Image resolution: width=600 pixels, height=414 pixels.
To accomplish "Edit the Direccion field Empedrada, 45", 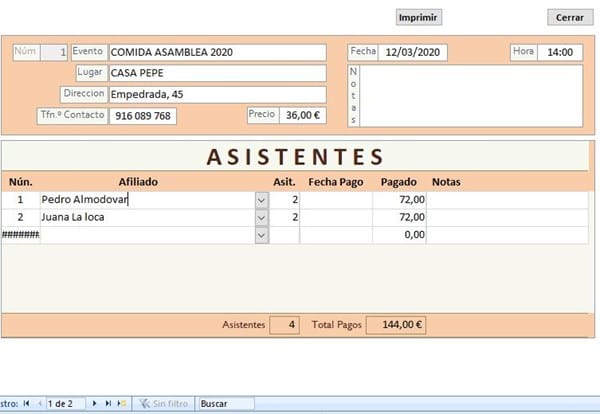I will [x=217, y=95].
